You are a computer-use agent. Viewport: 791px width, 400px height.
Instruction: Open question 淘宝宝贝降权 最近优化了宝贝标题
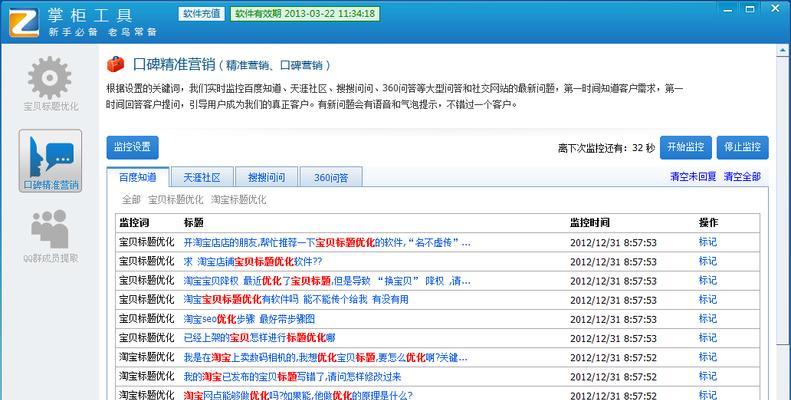[x=327, y=281]
